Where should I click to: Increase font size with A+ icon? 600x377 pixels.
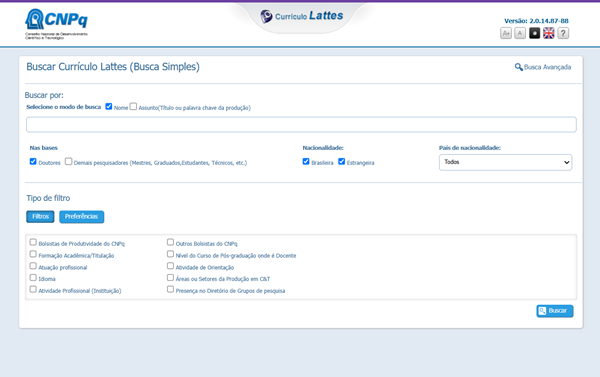pyautogui.click(x=506, y=33)
